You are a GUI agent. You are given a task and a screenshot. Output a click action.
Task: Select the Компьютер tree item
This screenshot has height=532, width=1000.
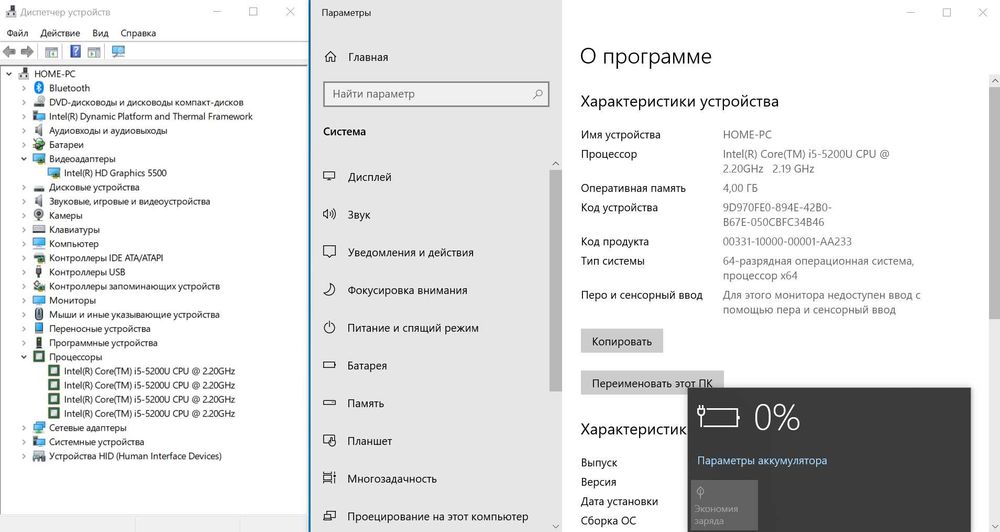[x=74, y=244]
